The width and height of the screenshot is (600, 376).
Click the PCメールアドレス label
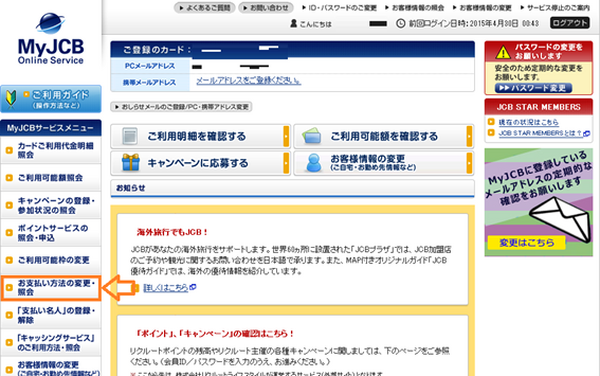[150, 66]
